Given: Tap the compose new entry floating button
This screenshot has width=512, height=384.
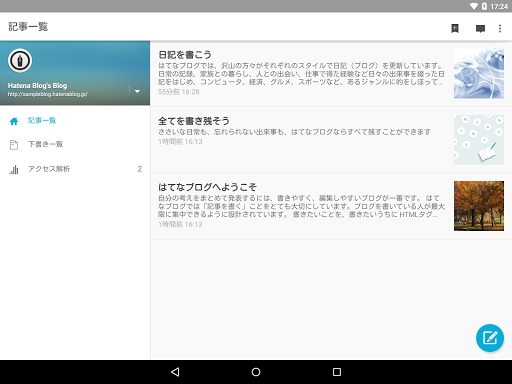Looking at the screenshot, I should (x=490, y=338).
